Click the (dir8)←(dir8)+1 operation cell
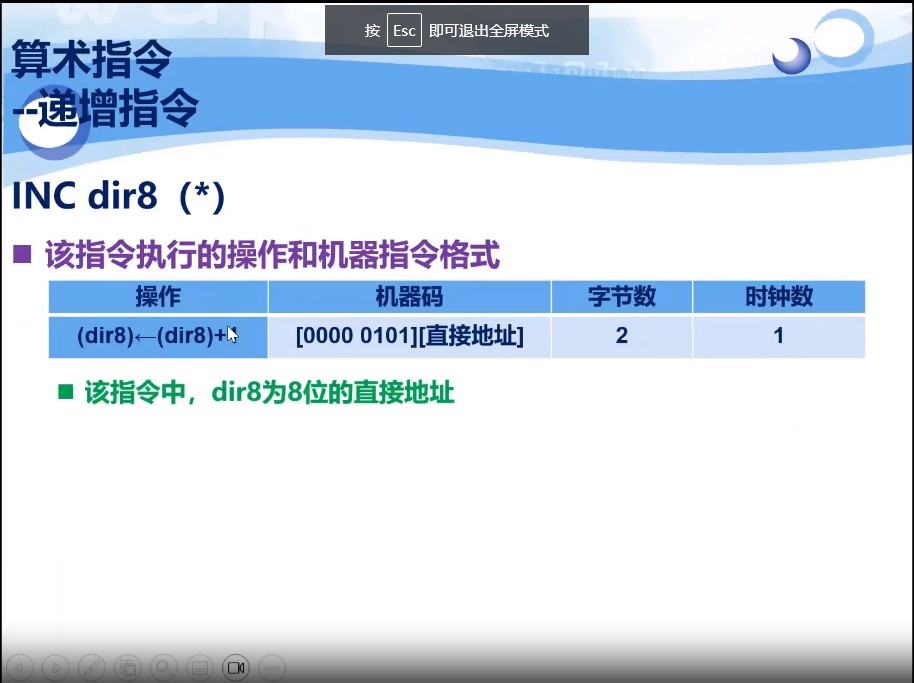Screen dimensions: 914x683 point(158,336)
